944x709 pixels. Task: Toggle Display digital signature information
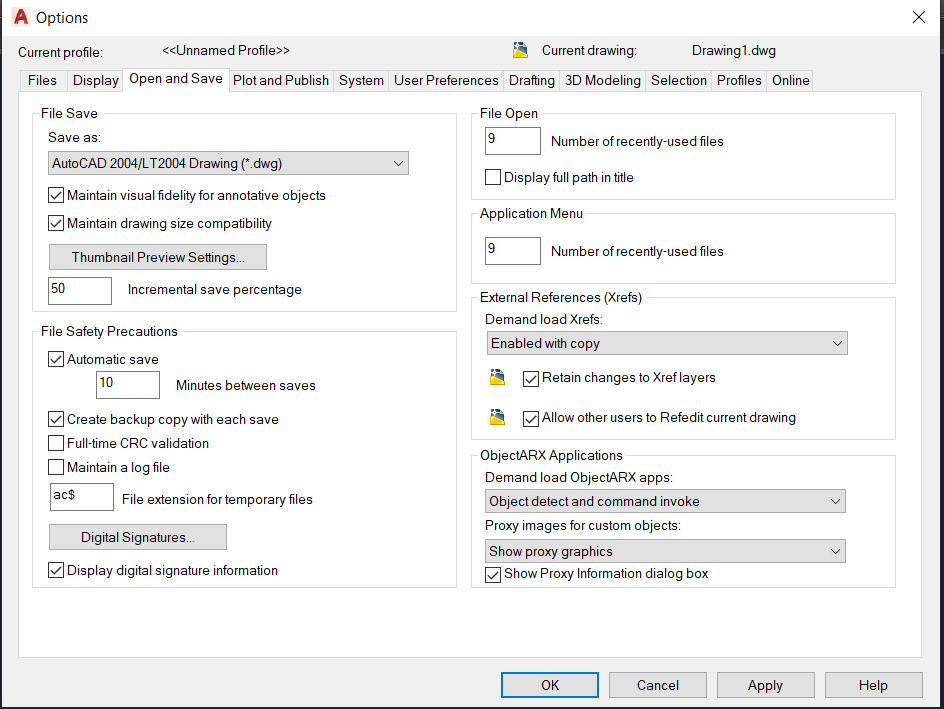point(56,570)
